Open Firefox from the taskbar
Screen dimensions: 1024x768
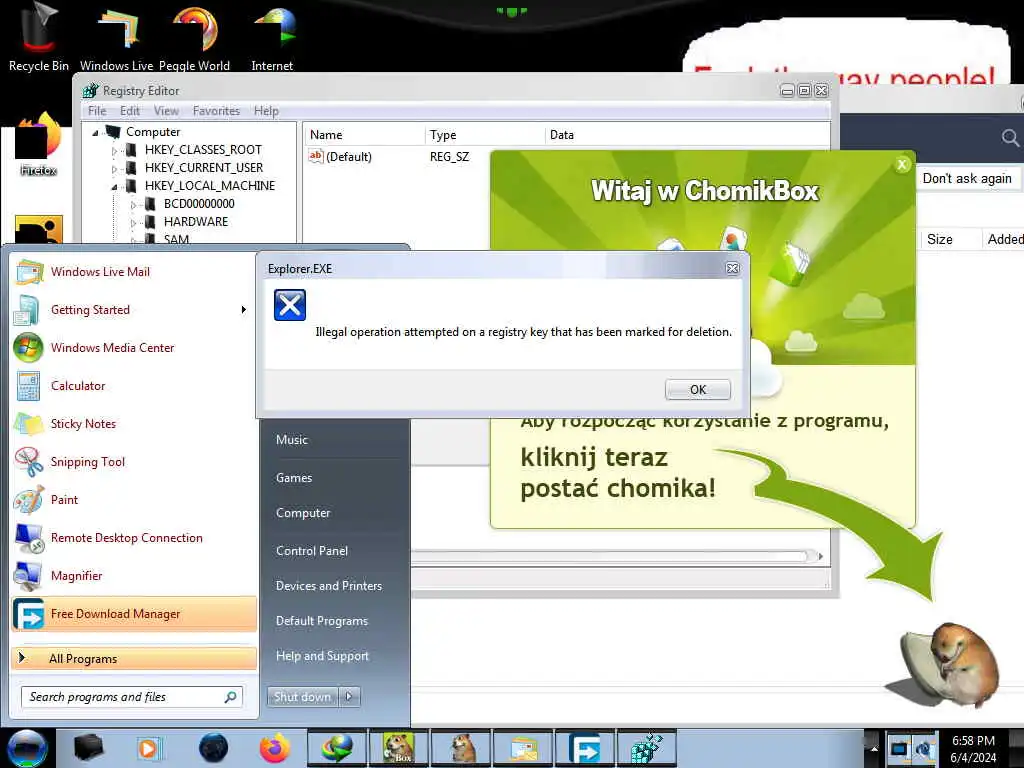click(275, 748)
